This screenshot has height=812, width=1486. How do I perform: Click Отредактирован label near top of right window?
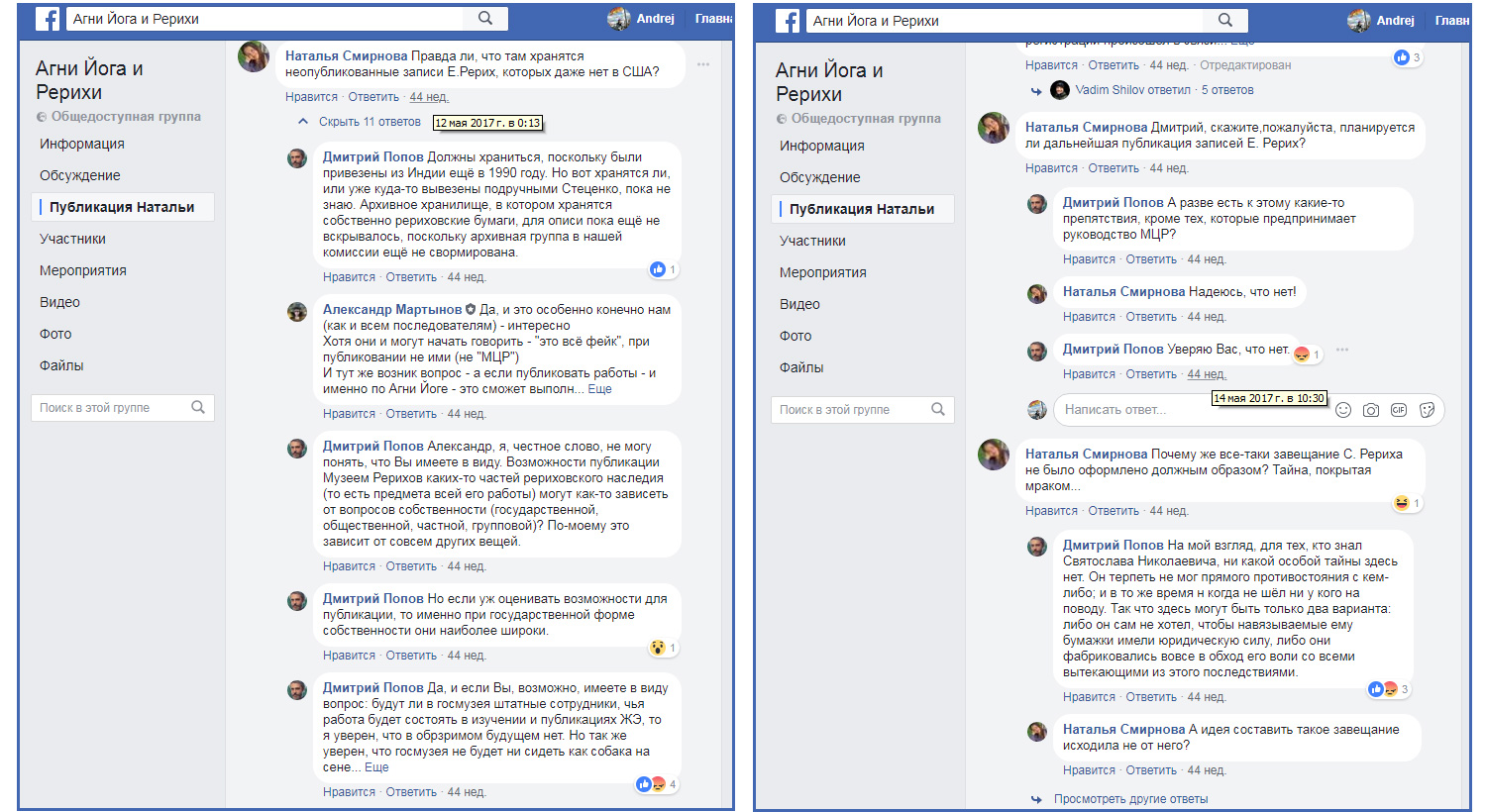[x=1245, y=65]
